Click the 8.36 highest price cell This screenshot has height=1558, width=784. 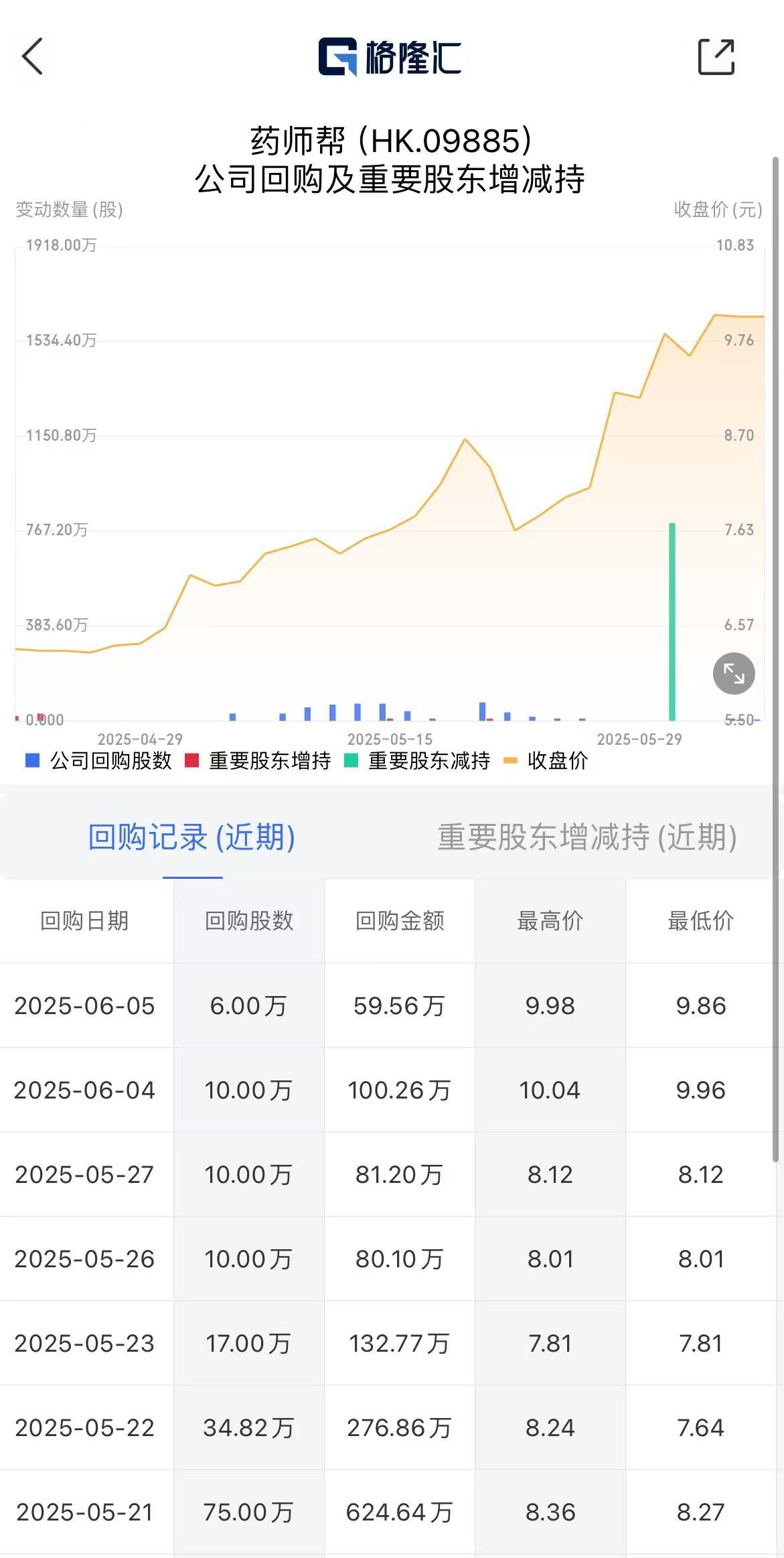550,1512
